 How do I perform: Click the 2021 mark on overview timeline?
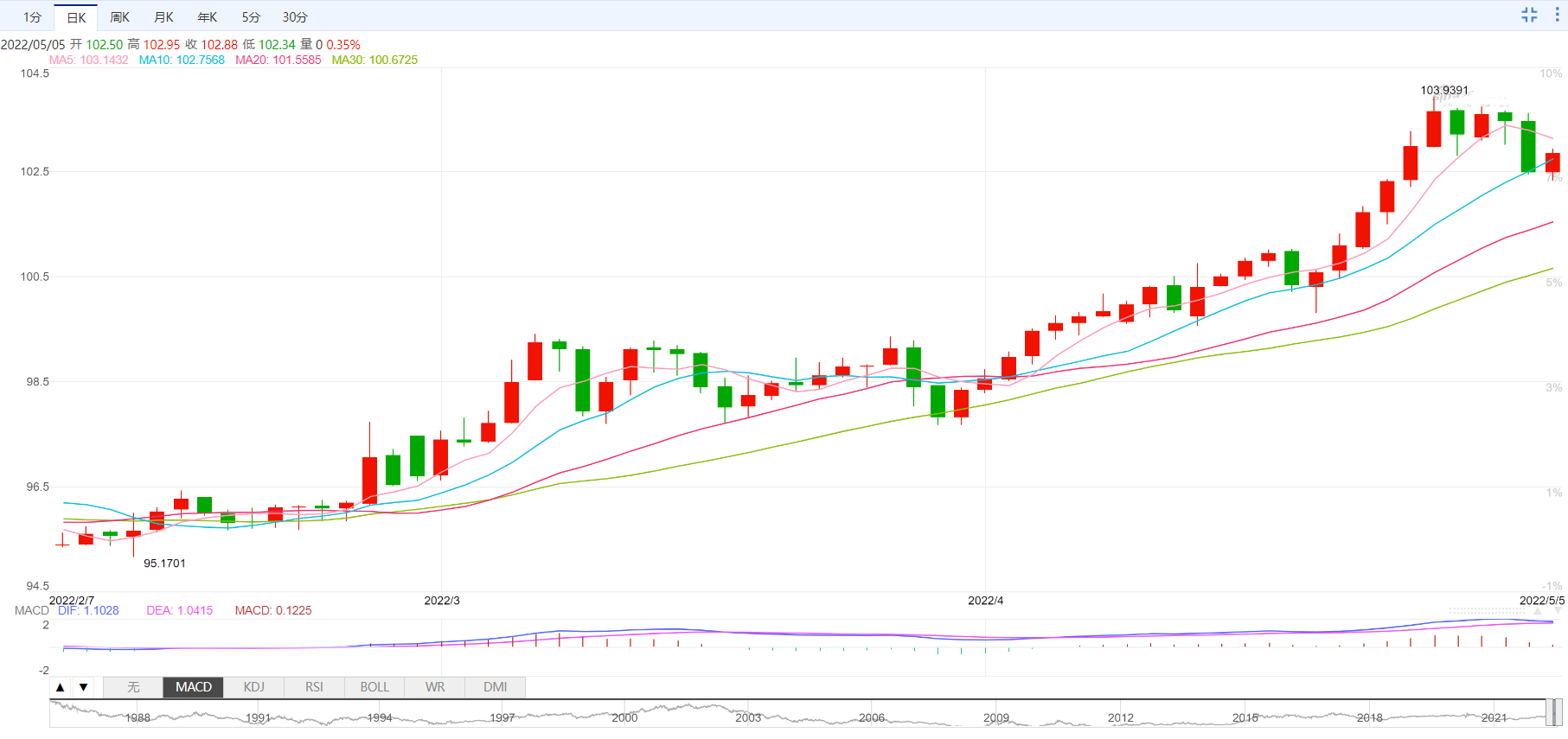[x=1494, y=718]
